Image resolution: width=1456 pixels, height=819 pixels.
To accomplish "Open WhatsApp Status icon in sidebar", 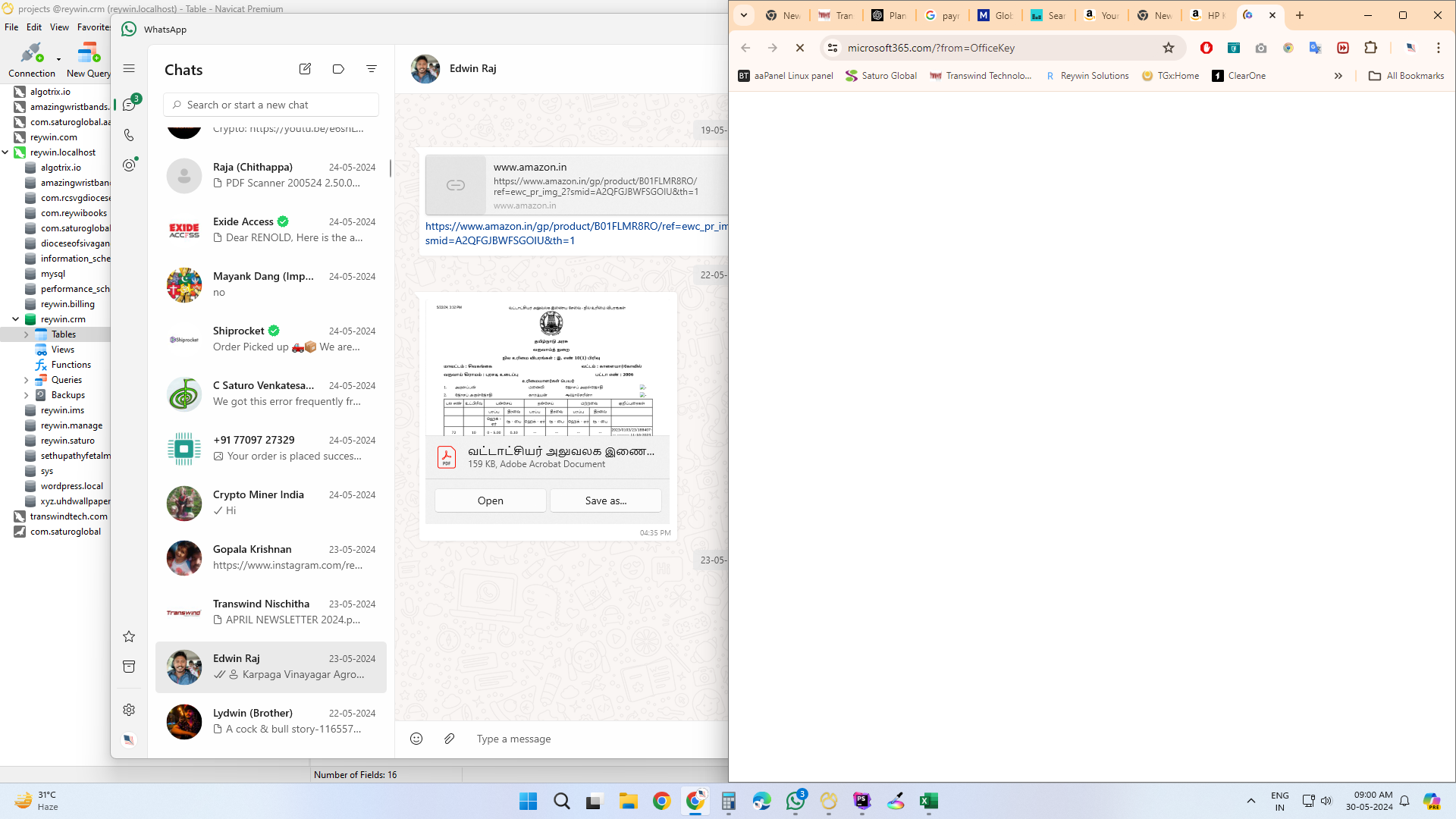I will click(x=129, y=165).
